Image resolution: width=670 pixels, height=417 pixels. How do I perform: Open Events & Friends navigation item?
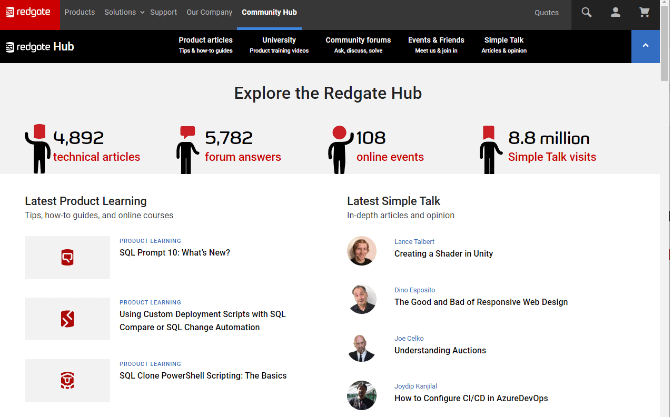click(x=436, y=45)
